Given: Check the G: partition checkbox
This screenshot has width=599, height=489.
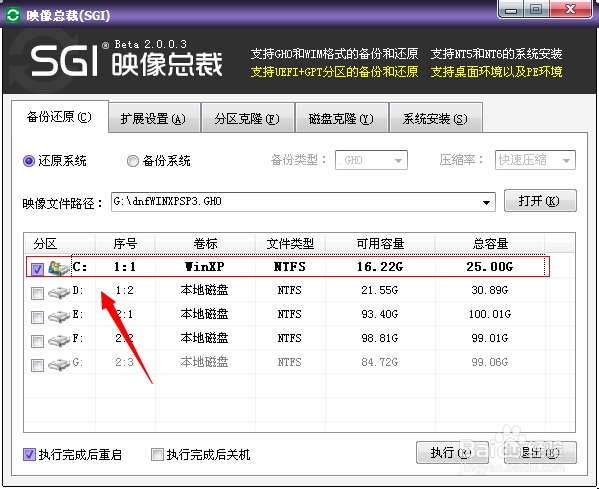Looking at the screenshot, I should [37, 365].
